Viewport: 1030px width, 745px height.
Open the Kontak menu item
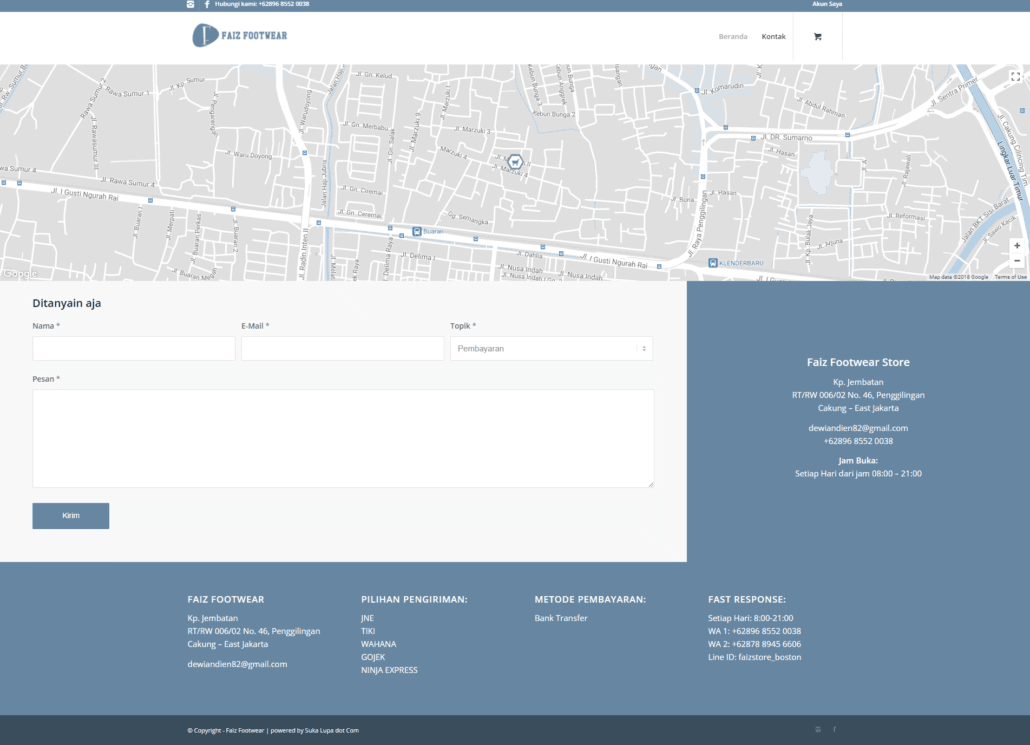pyautogui.click(x=773, y=37)
